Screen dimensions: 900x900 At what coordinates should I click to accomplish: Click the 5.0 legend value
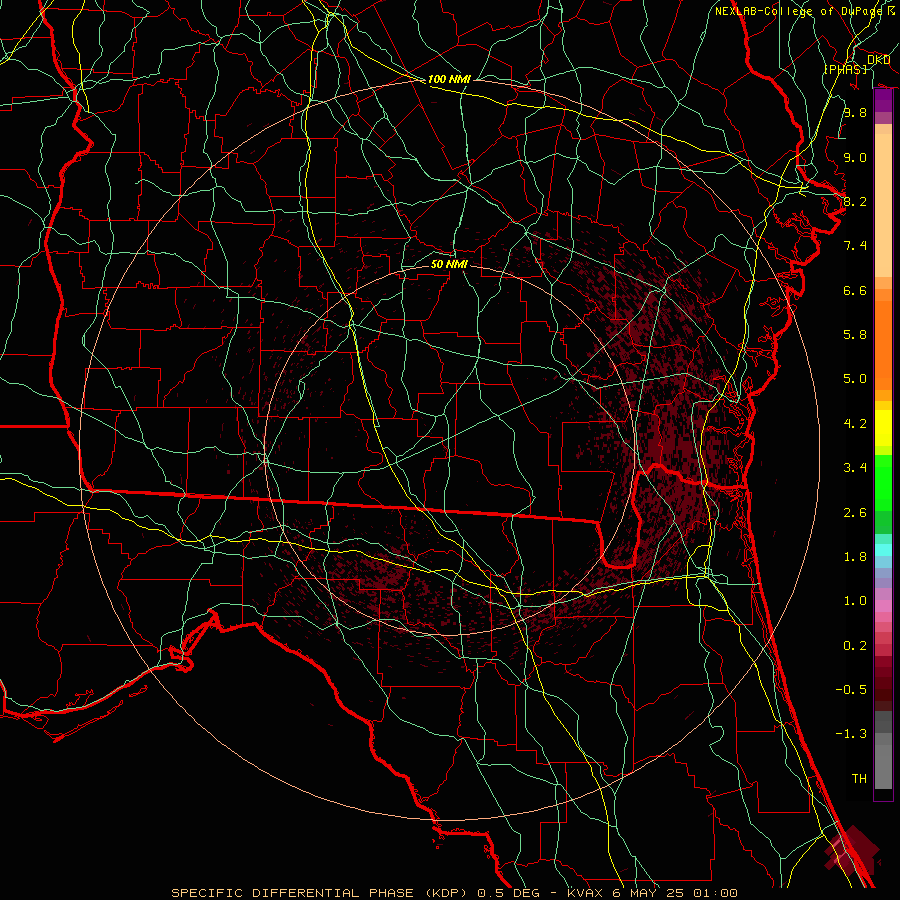[x=855, y=379]
